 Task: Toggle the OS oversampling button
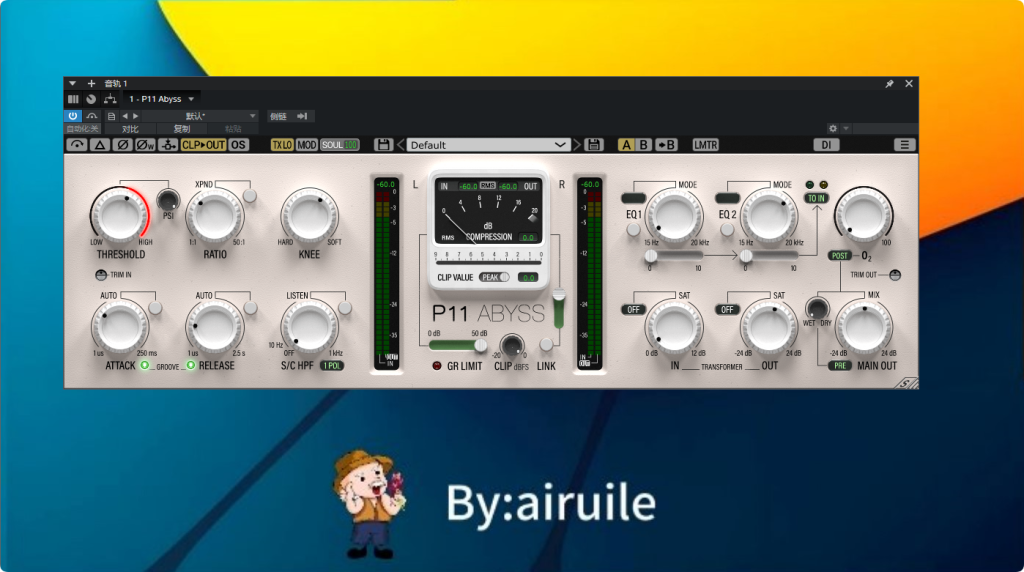pos(238,145)
